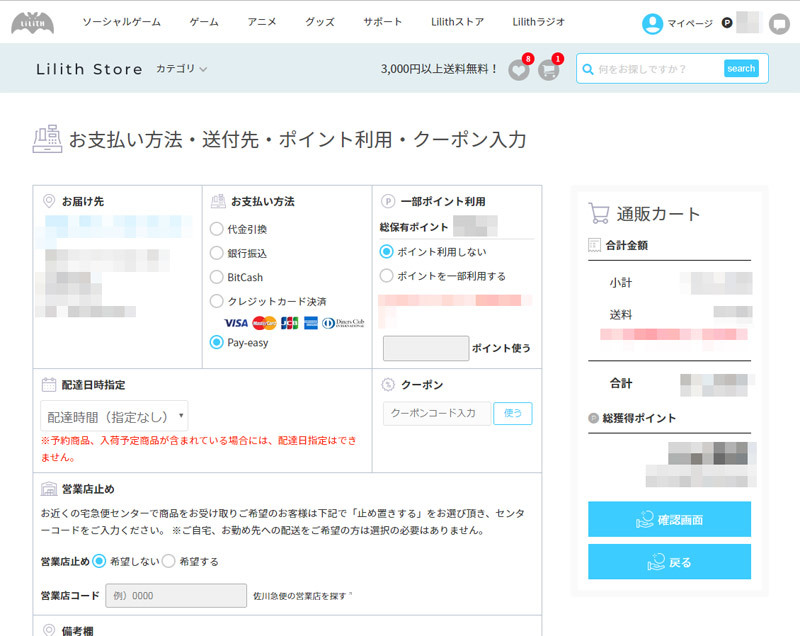
Task: Open the My Page user avatar icon
Action: click(x=652, y=23)
